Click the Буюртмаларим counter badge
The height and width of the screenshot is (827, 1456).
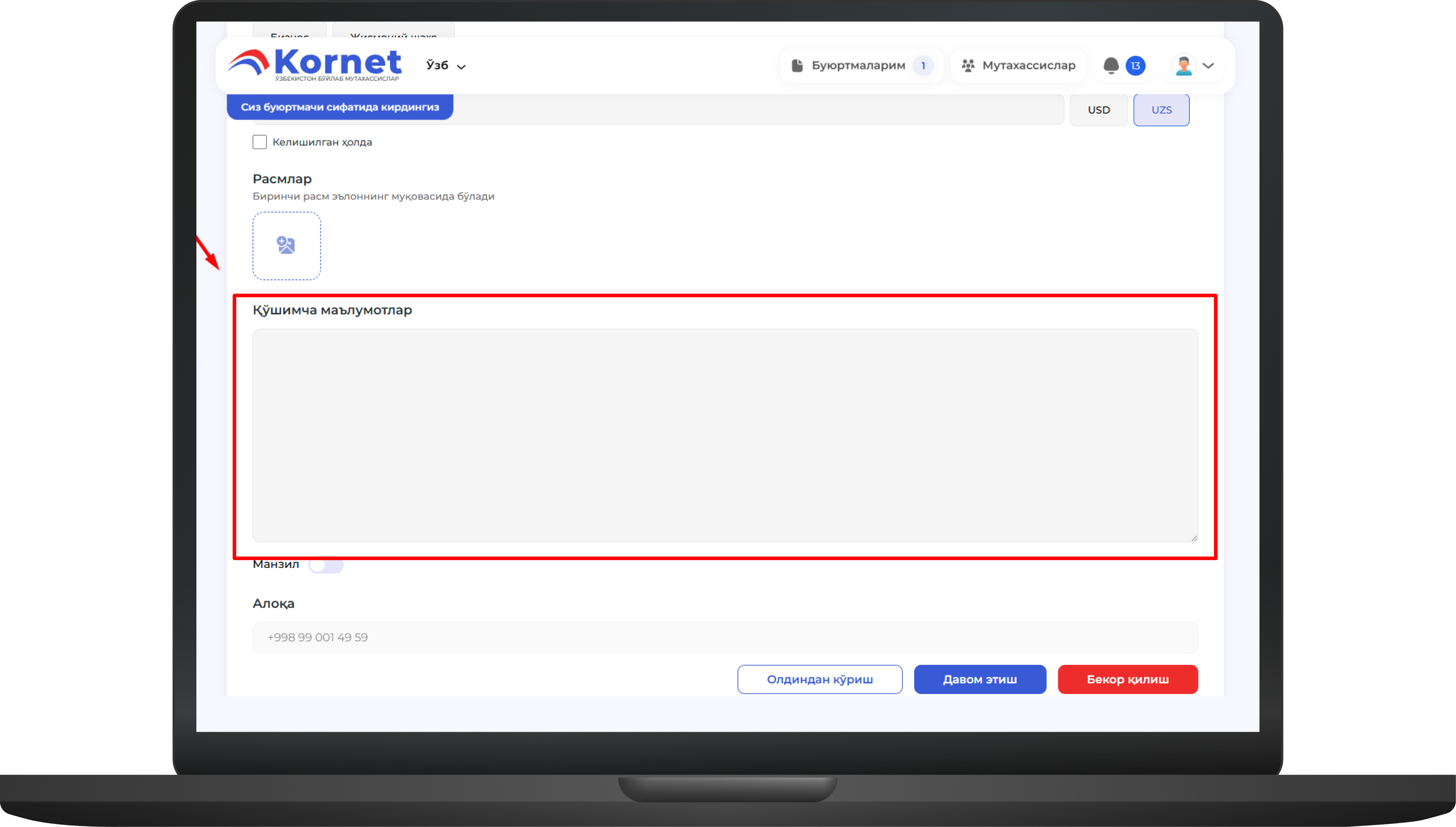click(923, 66)
